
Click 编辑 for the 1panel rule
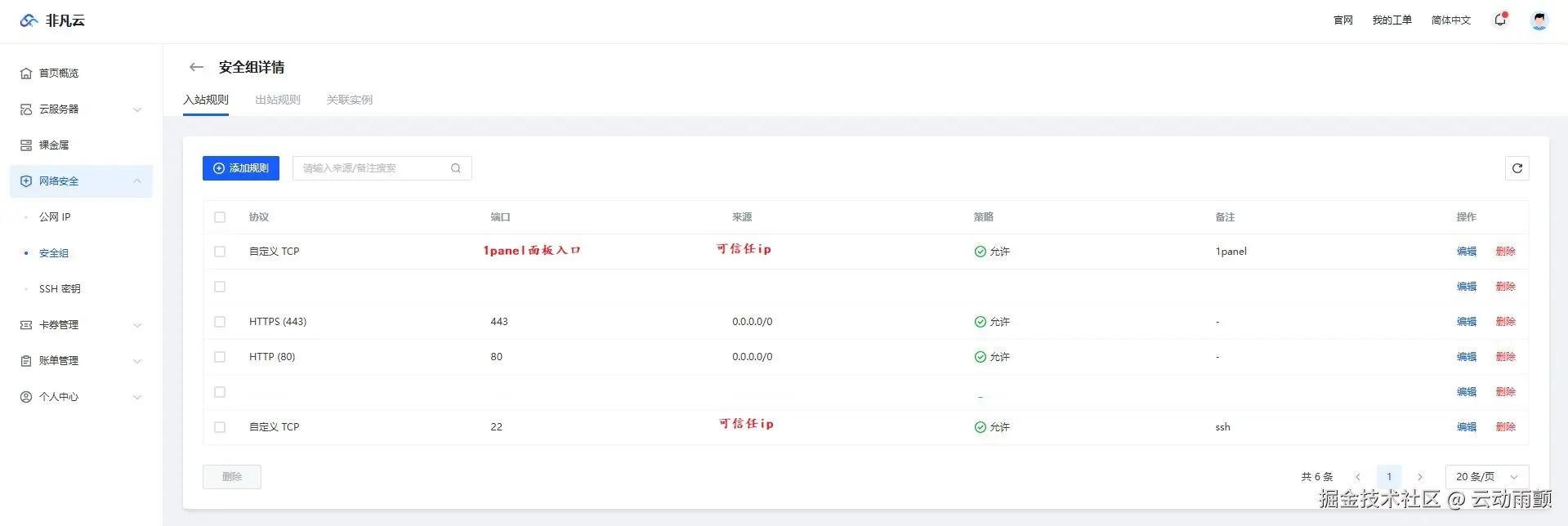(1467, 252)
